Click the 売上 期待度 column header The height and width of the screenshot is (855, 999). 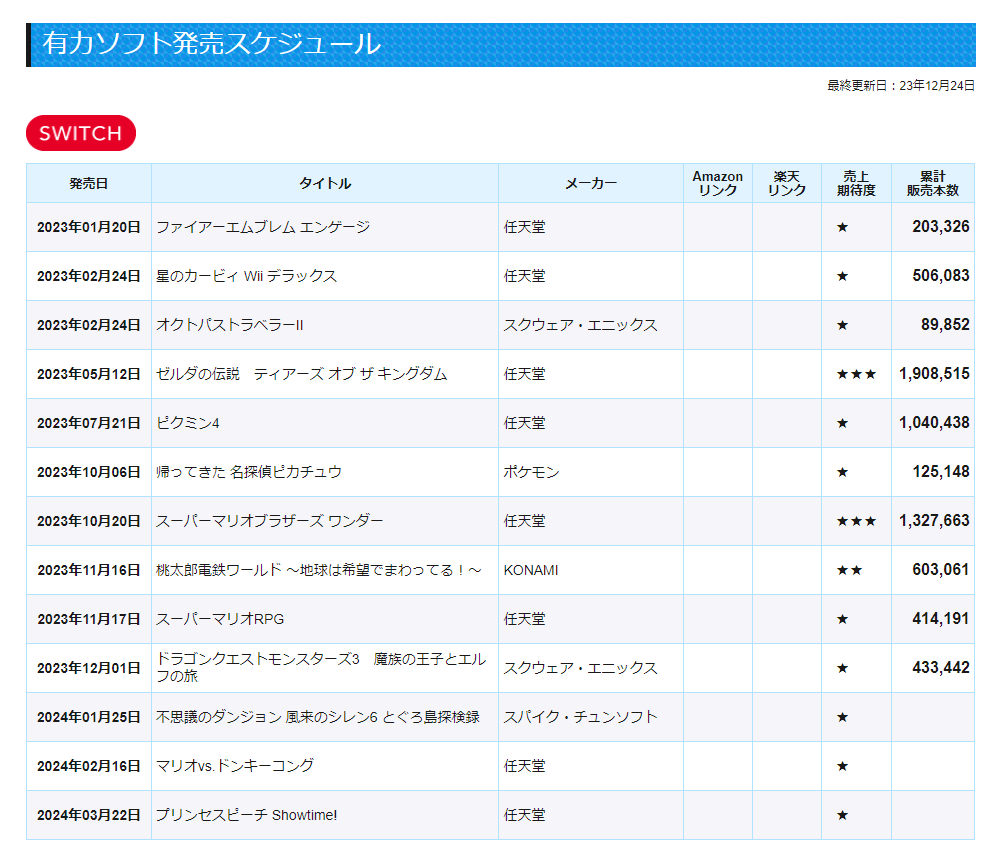coord(856,183)
